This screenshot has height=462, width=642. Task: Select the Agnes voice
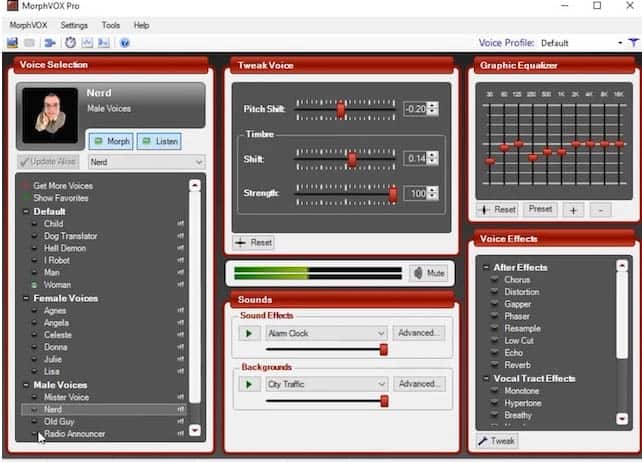[x=55, y=311]
